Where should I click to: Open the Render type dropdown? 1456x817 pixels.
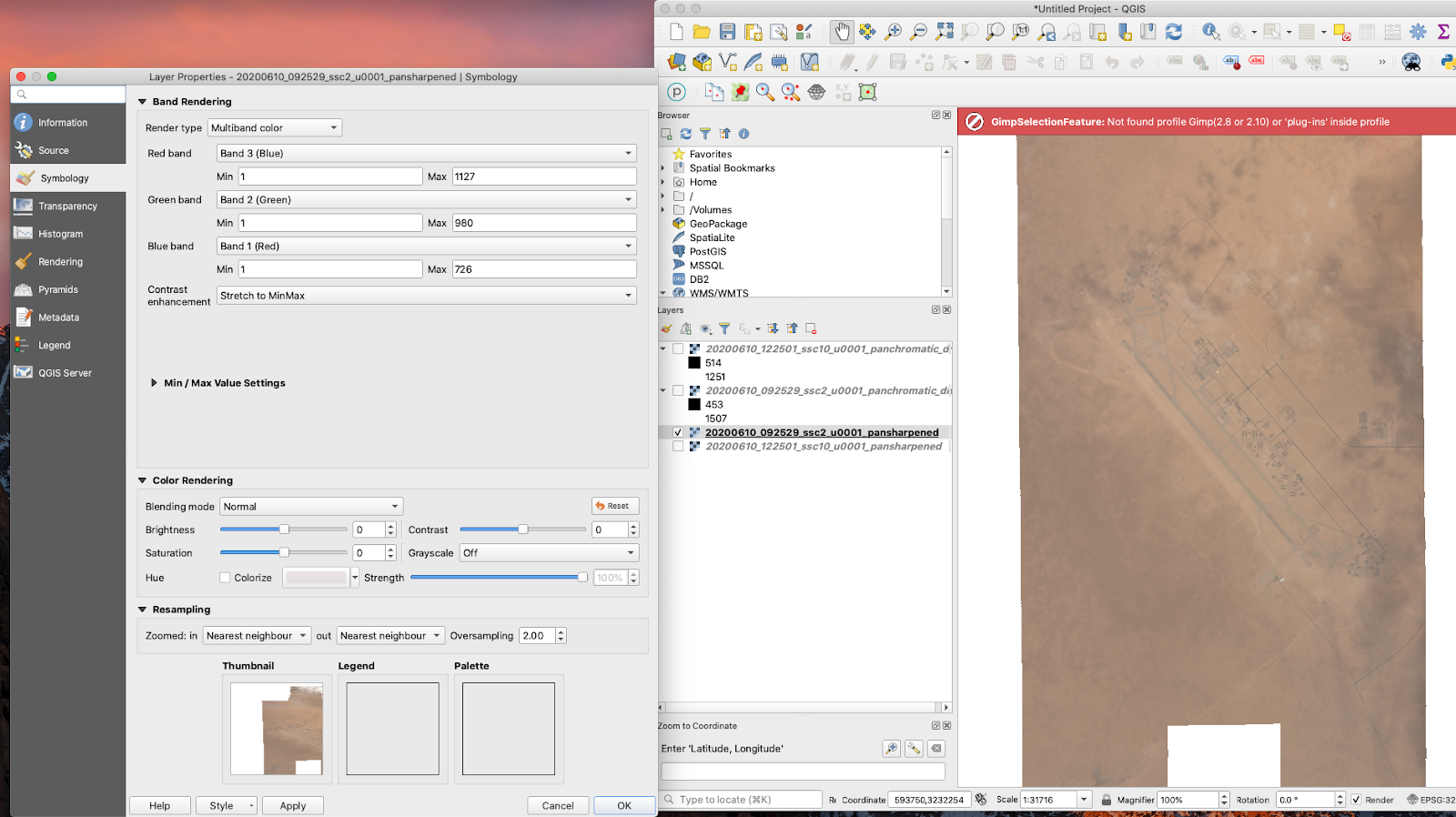(275, 128)
